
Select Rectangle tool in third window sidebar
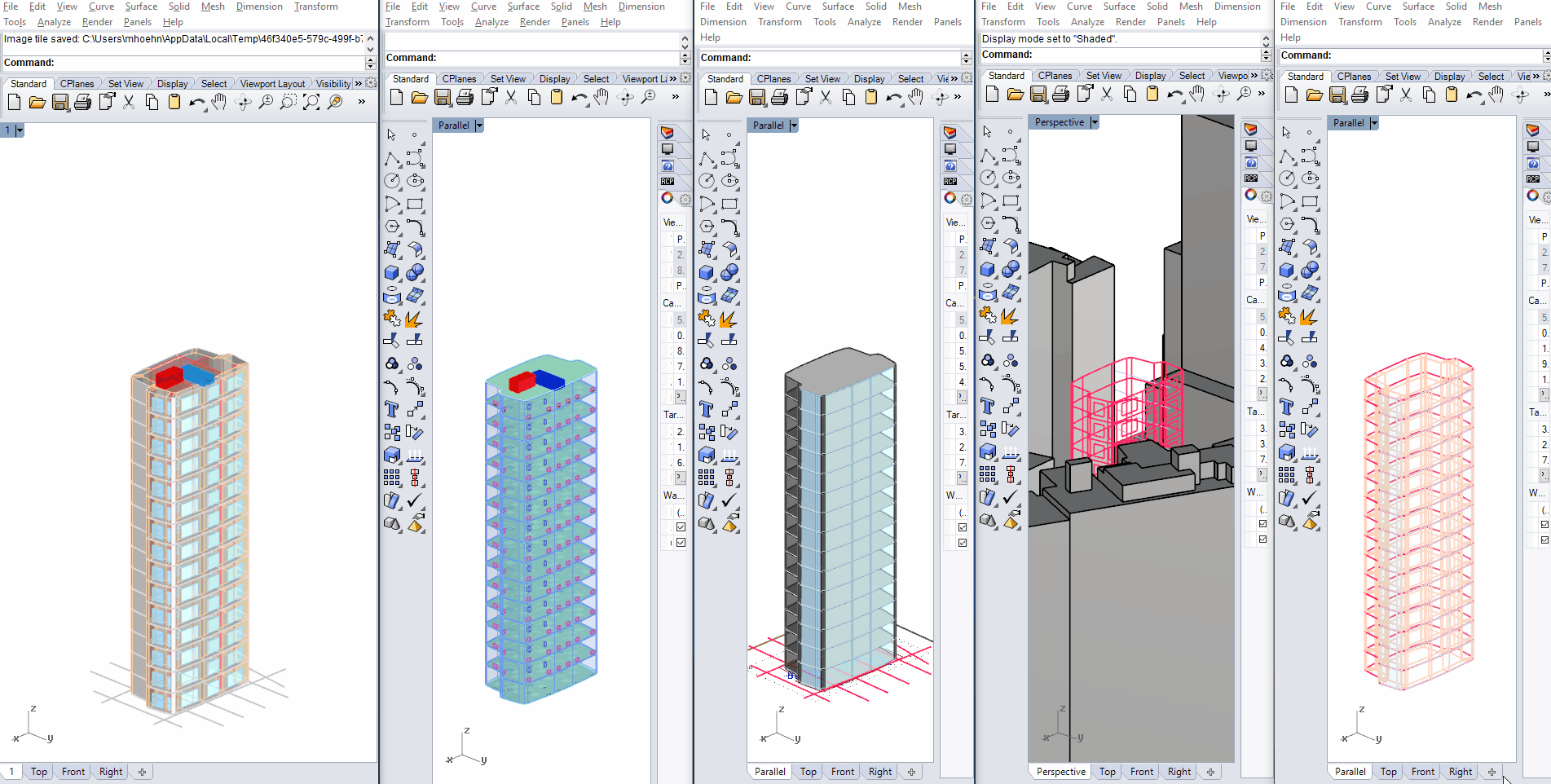coord(729,204)
